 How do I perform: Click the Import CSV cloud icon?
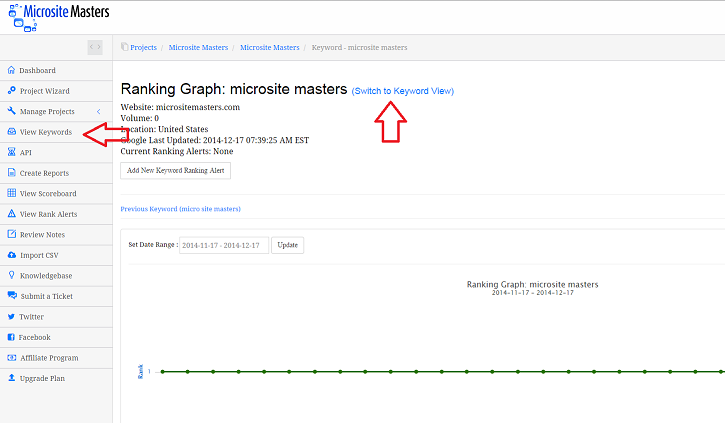click(12, 255)
